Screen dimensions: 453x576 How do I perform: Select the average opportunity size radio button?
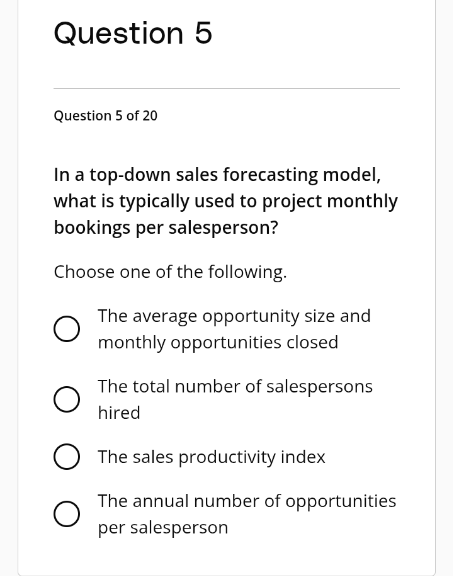pyautogui.click(x=66, y=329)
